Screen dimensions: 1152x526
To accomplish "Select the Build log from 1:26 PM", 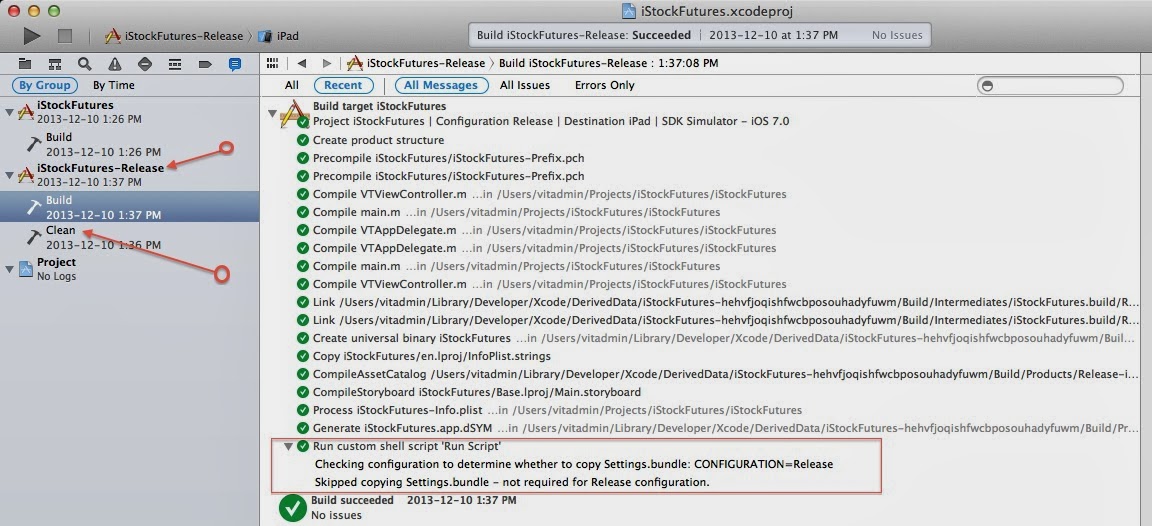I will pos(129,144).
